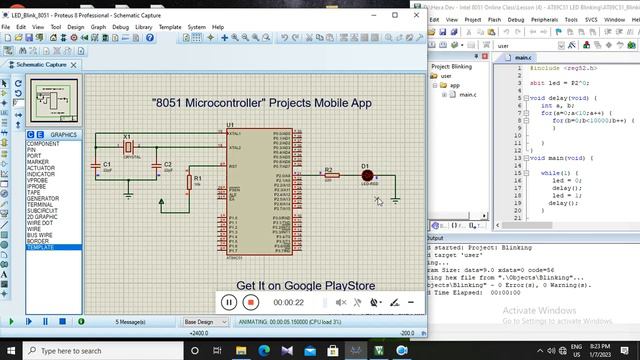Viewport: 640px width, 360px height.
Task: Click the Rotate Clockwise icon
Action: click(x=18, y=83)
